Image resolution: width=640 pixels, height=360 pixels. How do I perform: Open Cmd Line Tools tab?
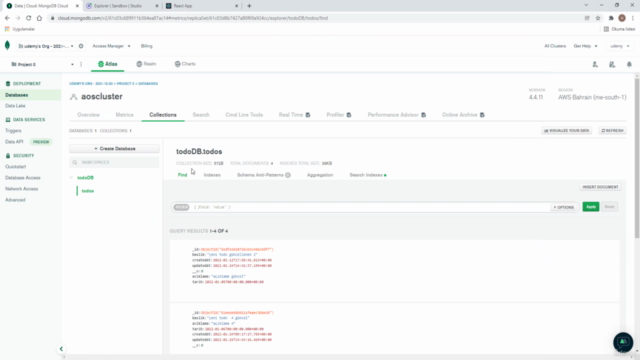(244, 115)
